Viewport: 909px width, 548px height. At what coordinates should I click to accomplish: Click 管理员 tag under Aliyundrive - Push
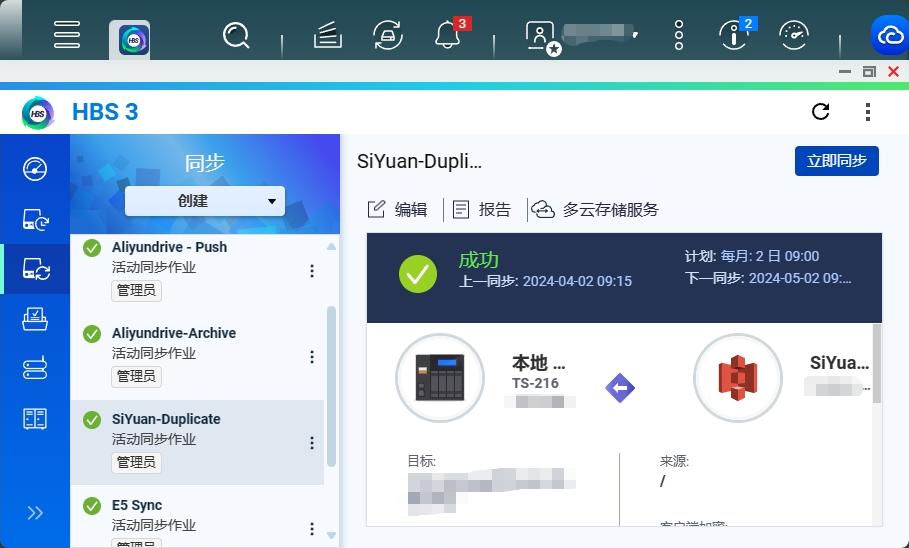[136, 291]
